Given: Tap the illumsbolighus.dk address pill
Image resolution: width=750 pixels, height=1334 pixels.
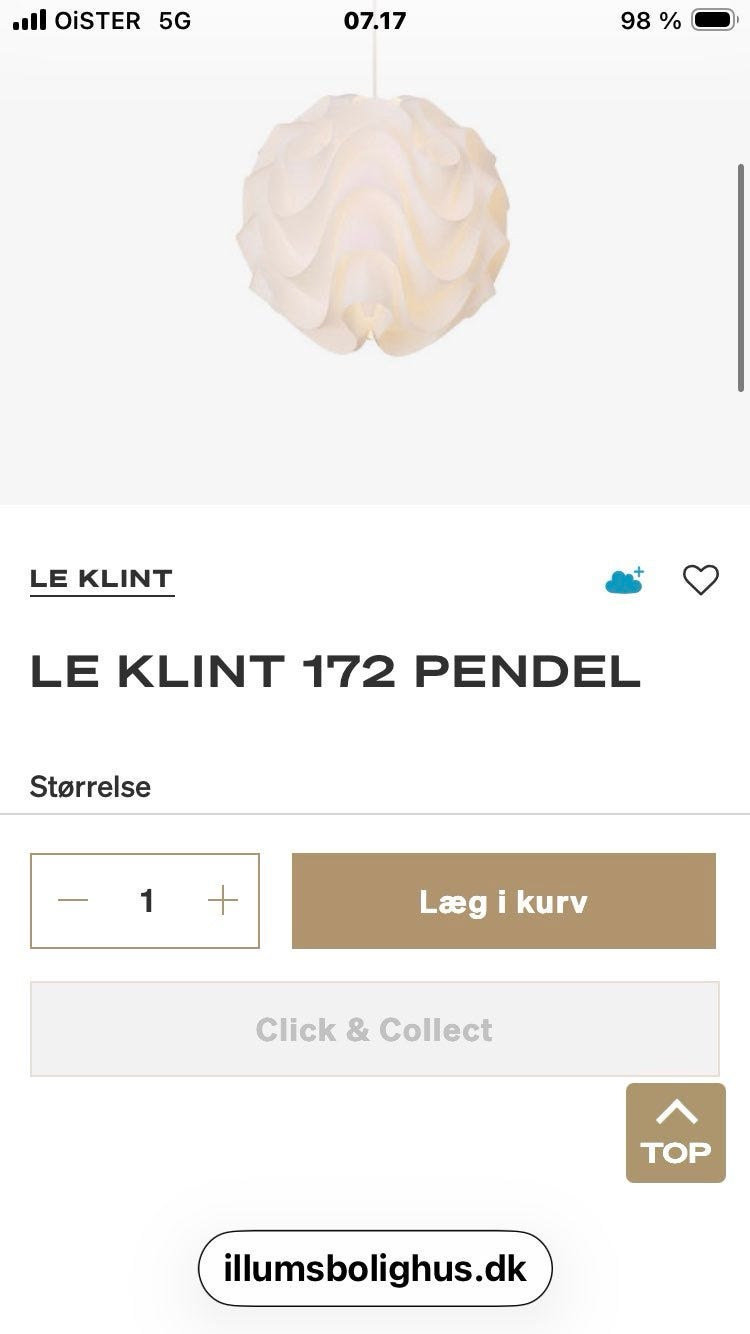Looking at the screenshot, I should 375,1268.
